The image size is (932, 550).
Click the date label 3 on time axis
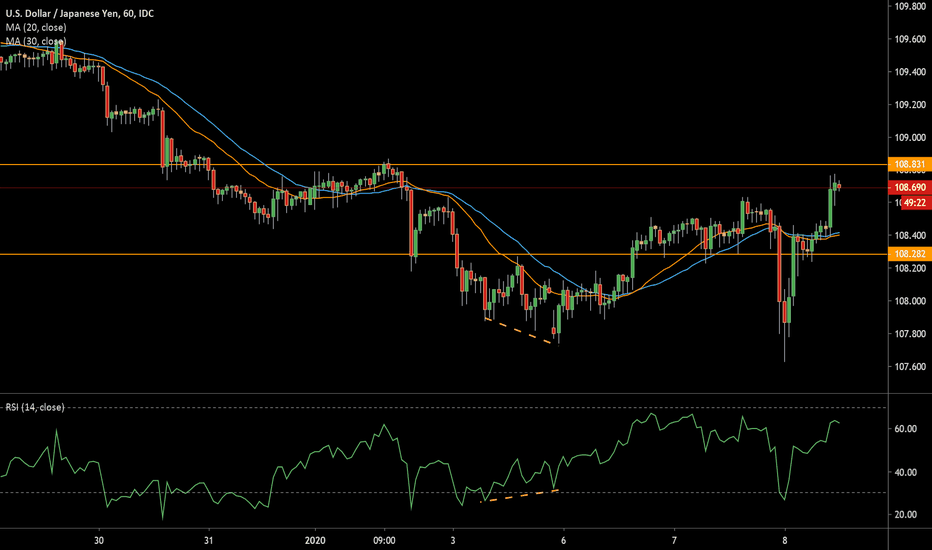point(453,540)
